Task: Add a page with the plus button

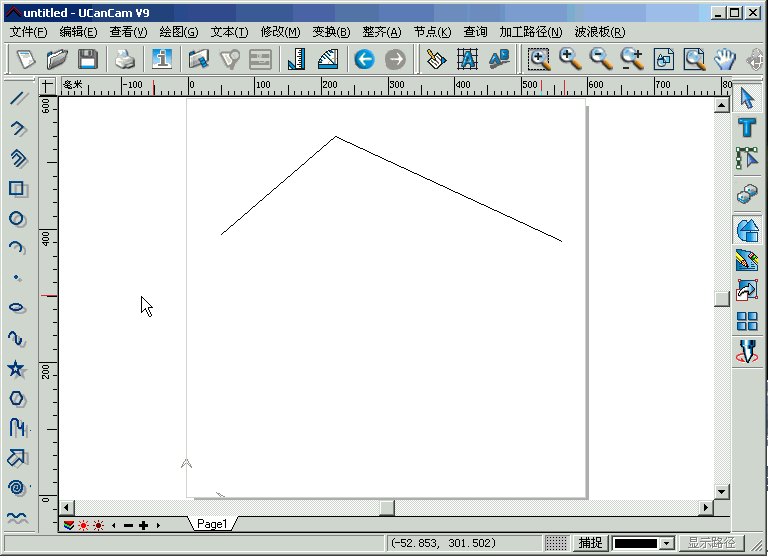Action: [144, 526]
